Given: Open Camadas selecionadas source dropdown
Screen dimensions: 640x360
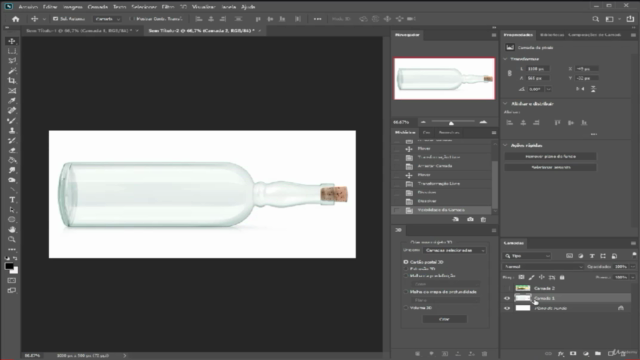Looking at the screenshot, I should click(x=454, y=250).
